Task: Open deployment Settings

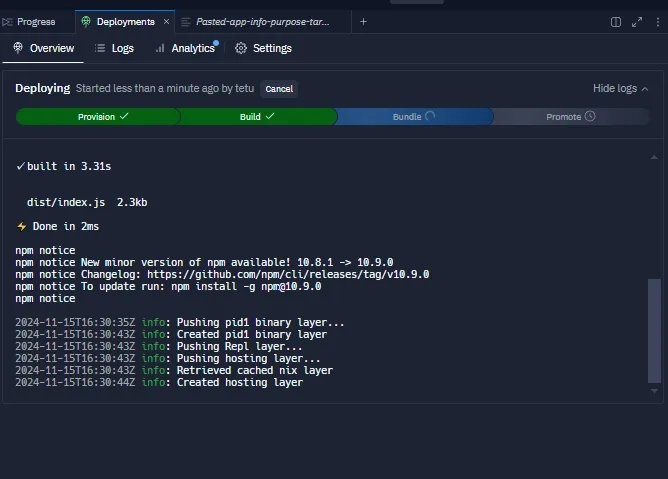Action: tap(263, 48)
